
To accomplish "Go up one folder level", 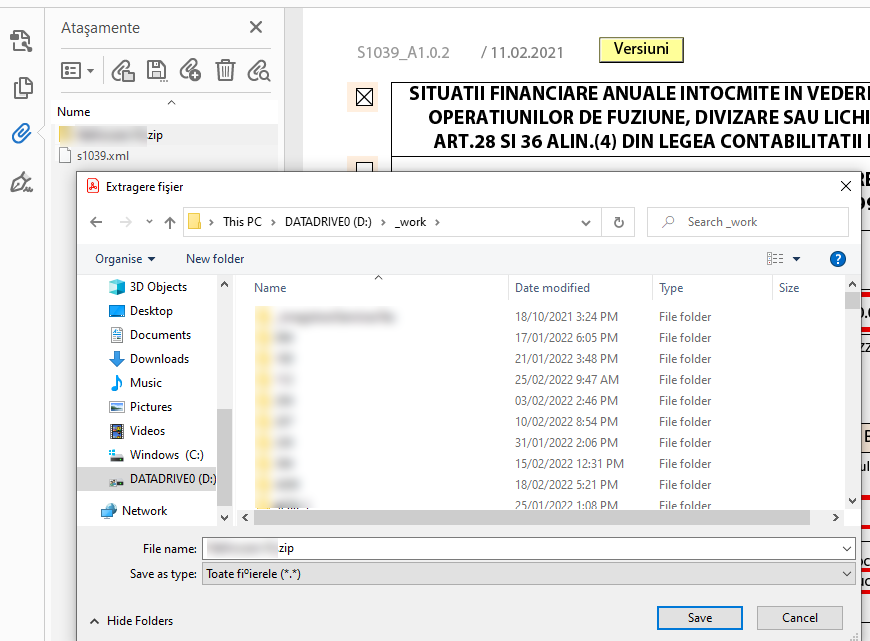I will (x=170, y=223).
